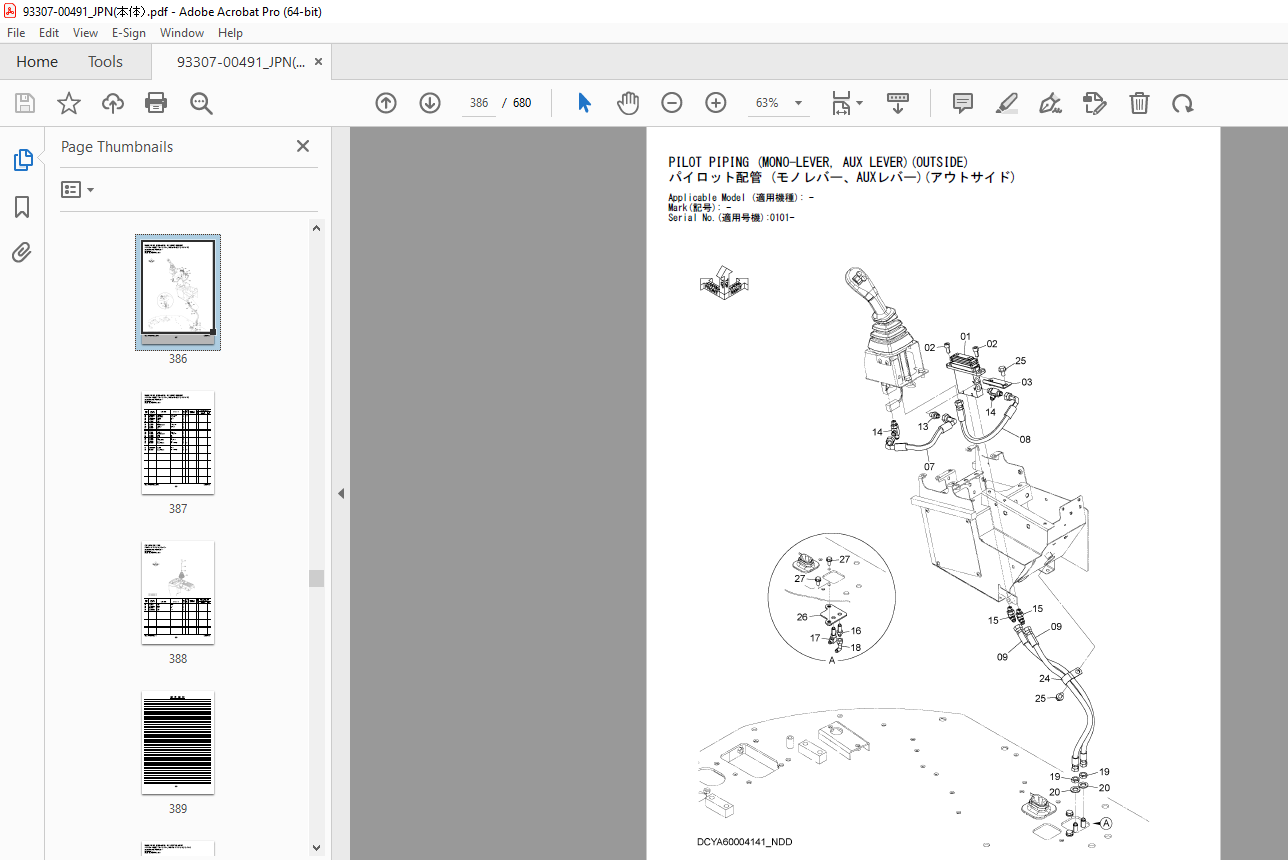1288x860 pixels.
Task: Open the E-Sign menu
Action: [x=129, y=32]
